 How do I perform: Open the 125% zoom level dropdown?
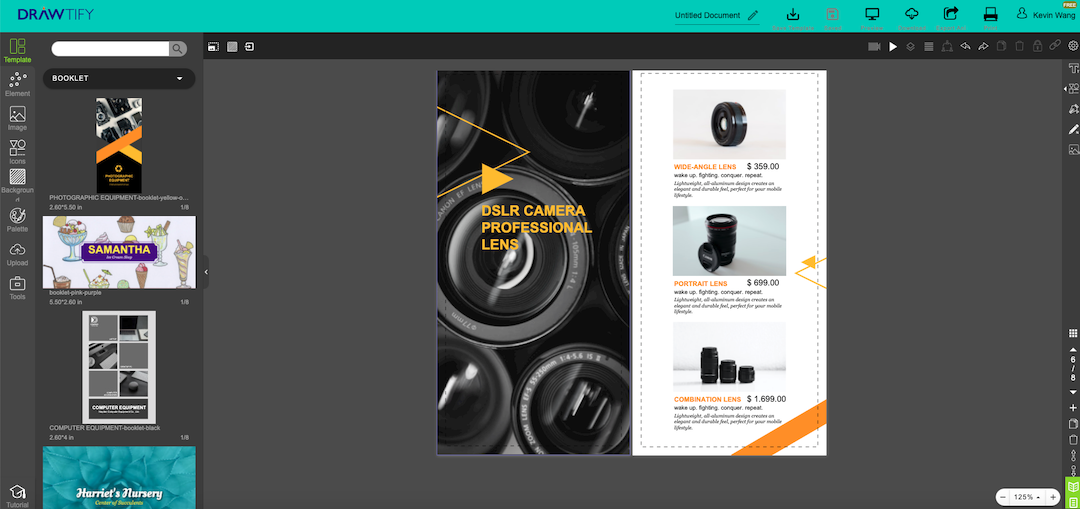1027,497
